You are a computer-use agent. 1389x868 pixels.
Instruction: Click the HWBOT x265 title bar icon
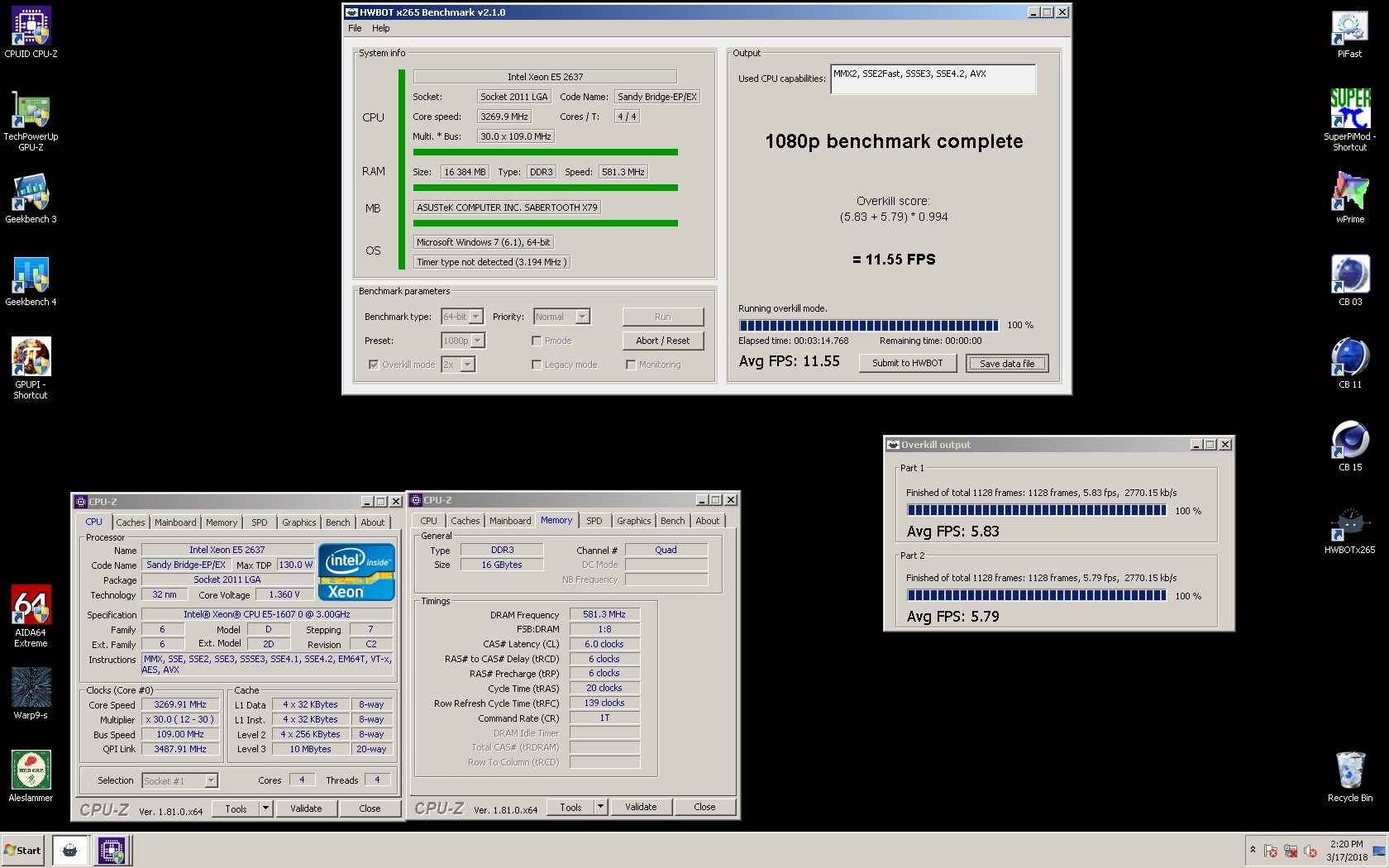[x=351, y=12]
